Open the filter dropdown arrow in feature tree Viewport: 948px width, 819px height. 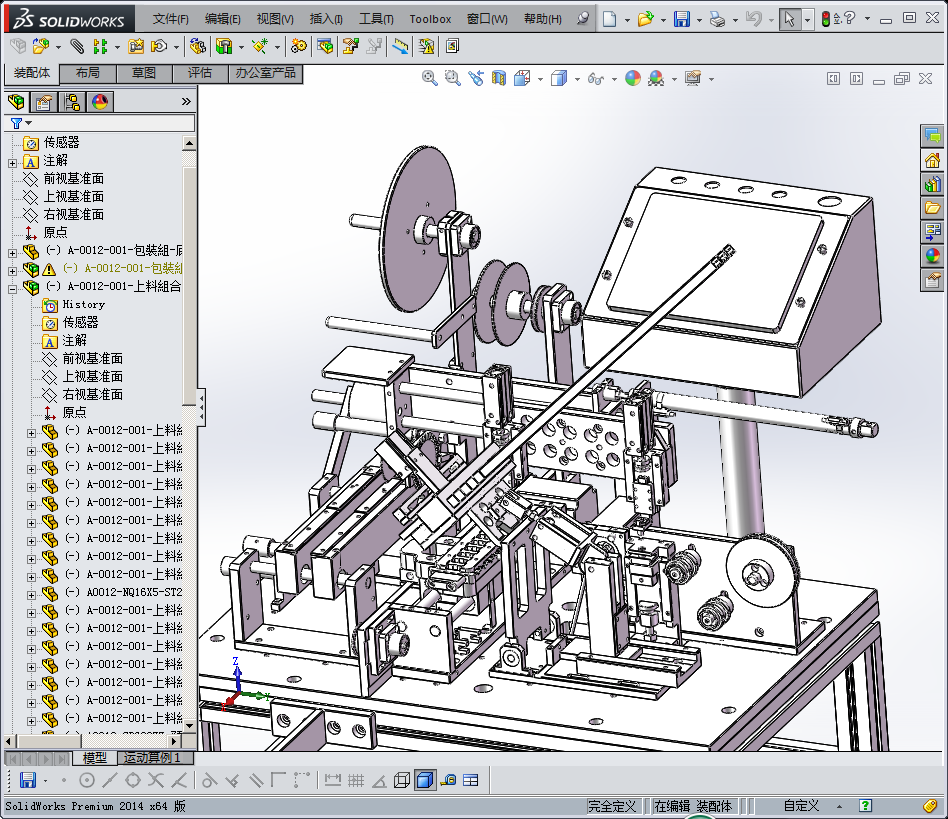pyautogui.click(x=29, y=123)
